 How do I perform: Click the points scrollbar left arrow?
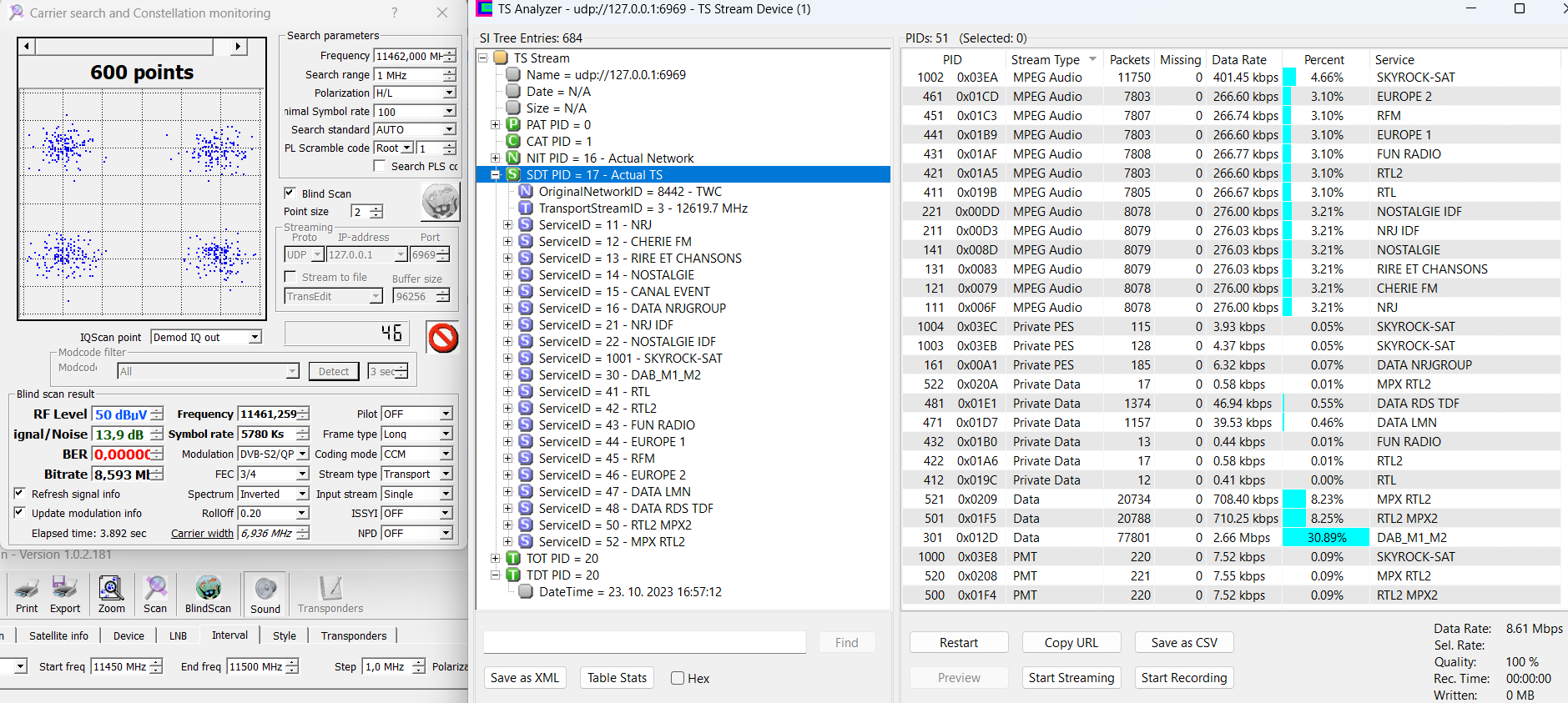(28, 47)
